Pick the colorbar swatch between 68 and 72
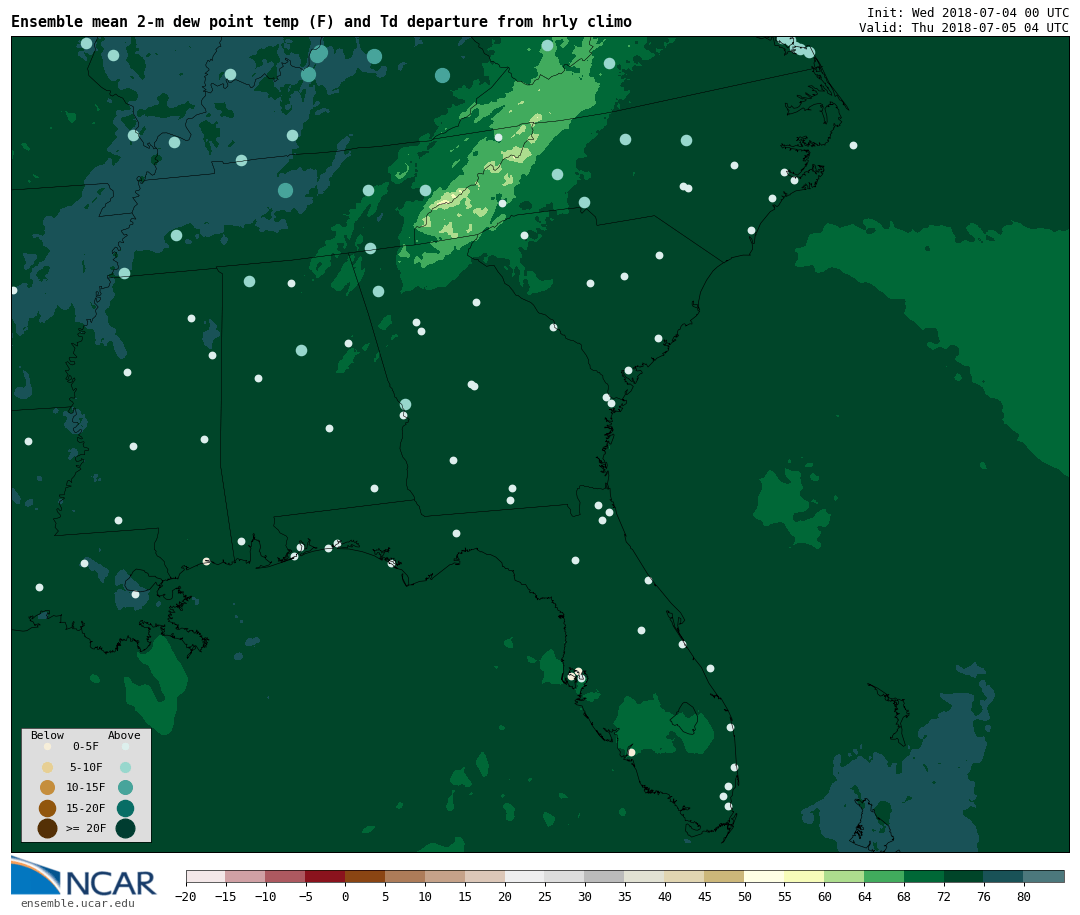This screenshot has height=915, width=1080. [924, 877]
